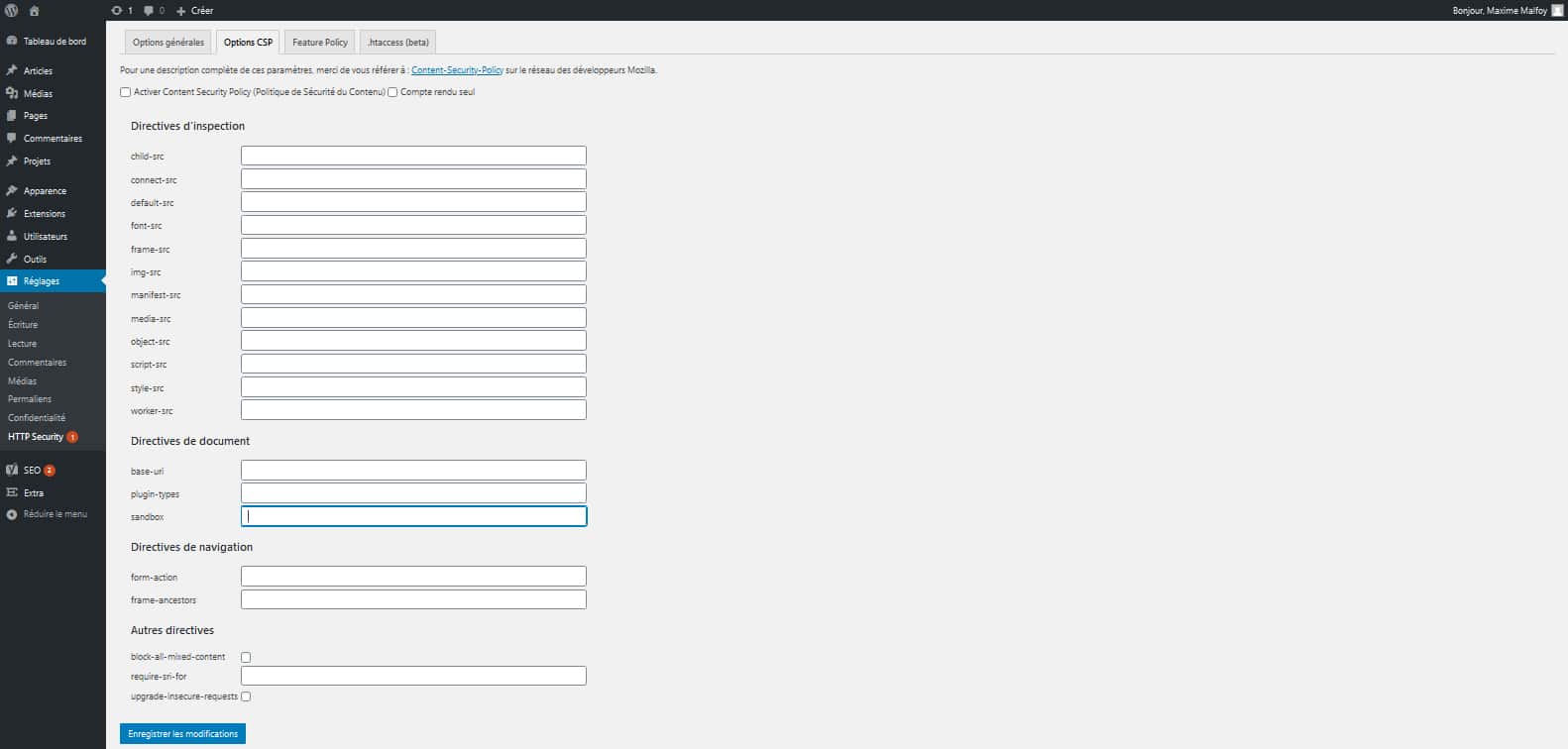
Task: Open the WordPress logo menu
Action: pyautogui.click(x=12, y=10)
